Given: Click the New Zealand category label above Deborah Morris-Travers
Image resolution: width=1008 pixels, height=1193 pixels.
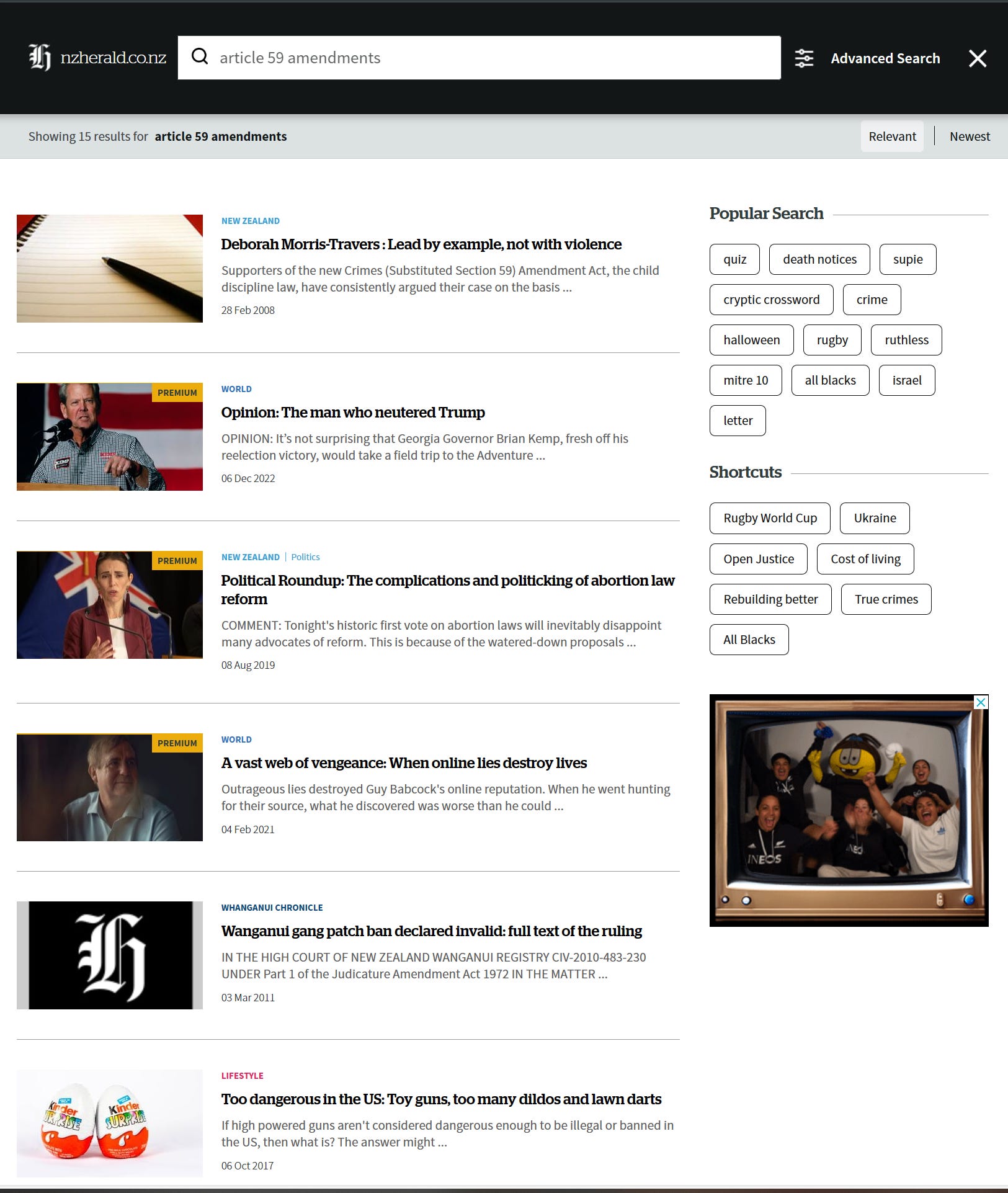Looking at the screenshot, I should point(250,221).
